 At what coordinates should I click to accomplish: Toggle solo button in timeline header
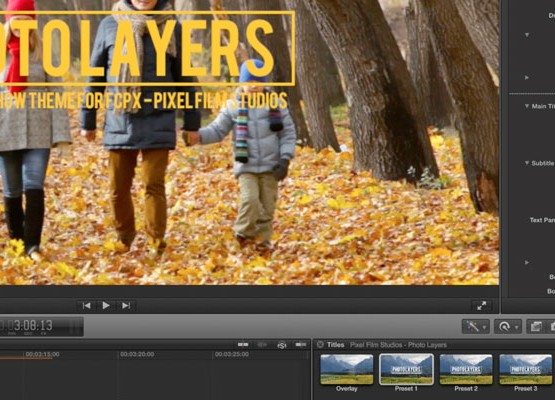(x=282, y=345)
